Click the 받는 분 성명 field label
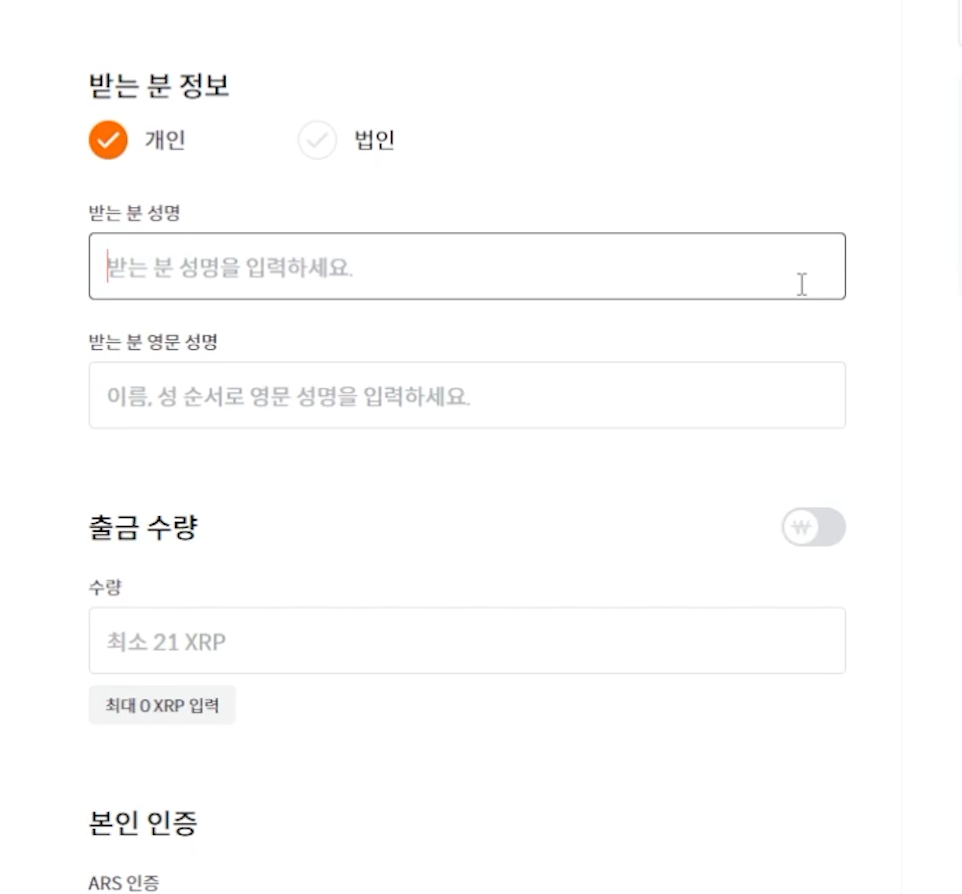 point(134,213)
